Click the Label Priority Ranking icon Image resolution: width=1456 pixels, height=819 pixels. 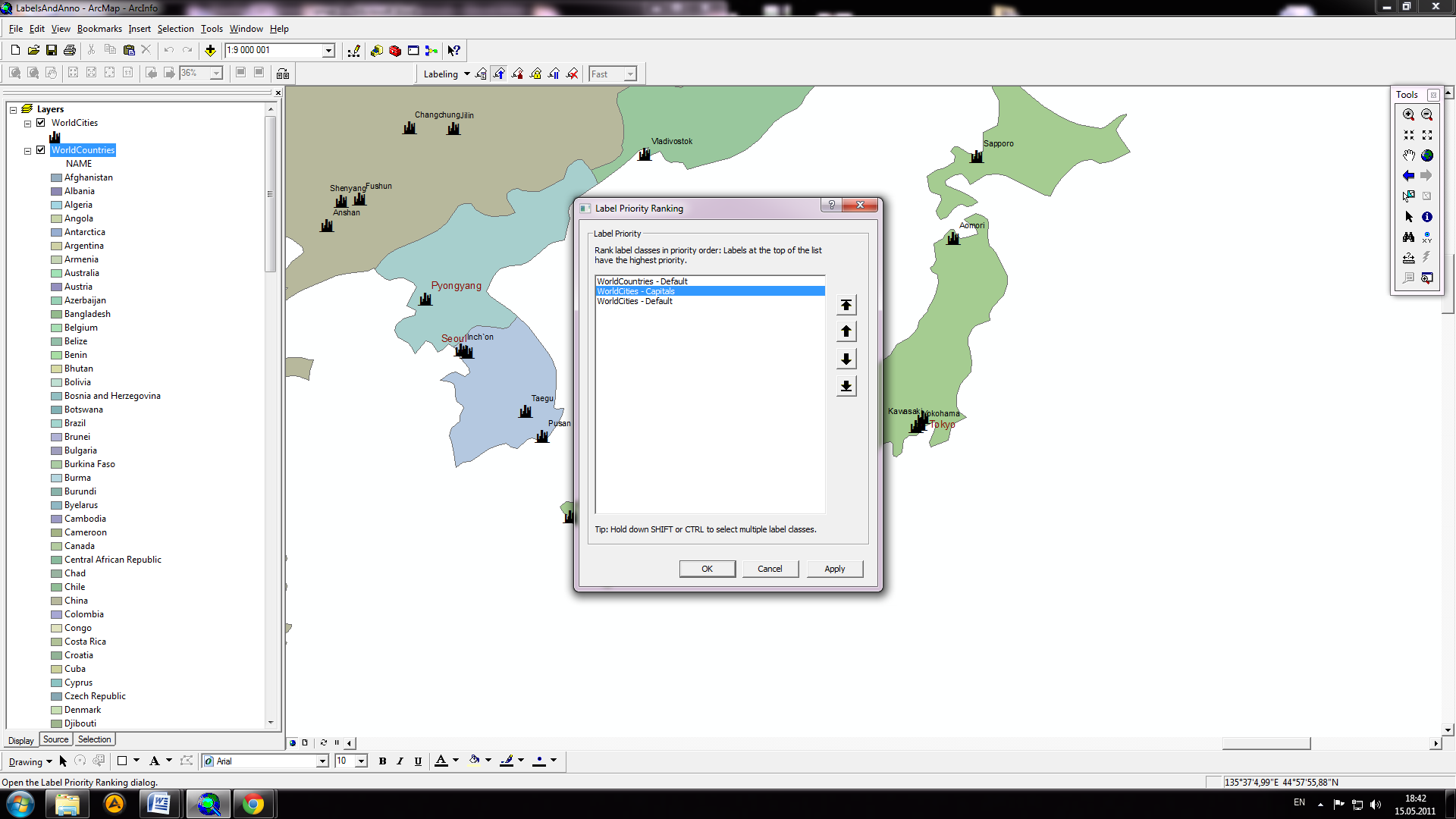point(499,74)
